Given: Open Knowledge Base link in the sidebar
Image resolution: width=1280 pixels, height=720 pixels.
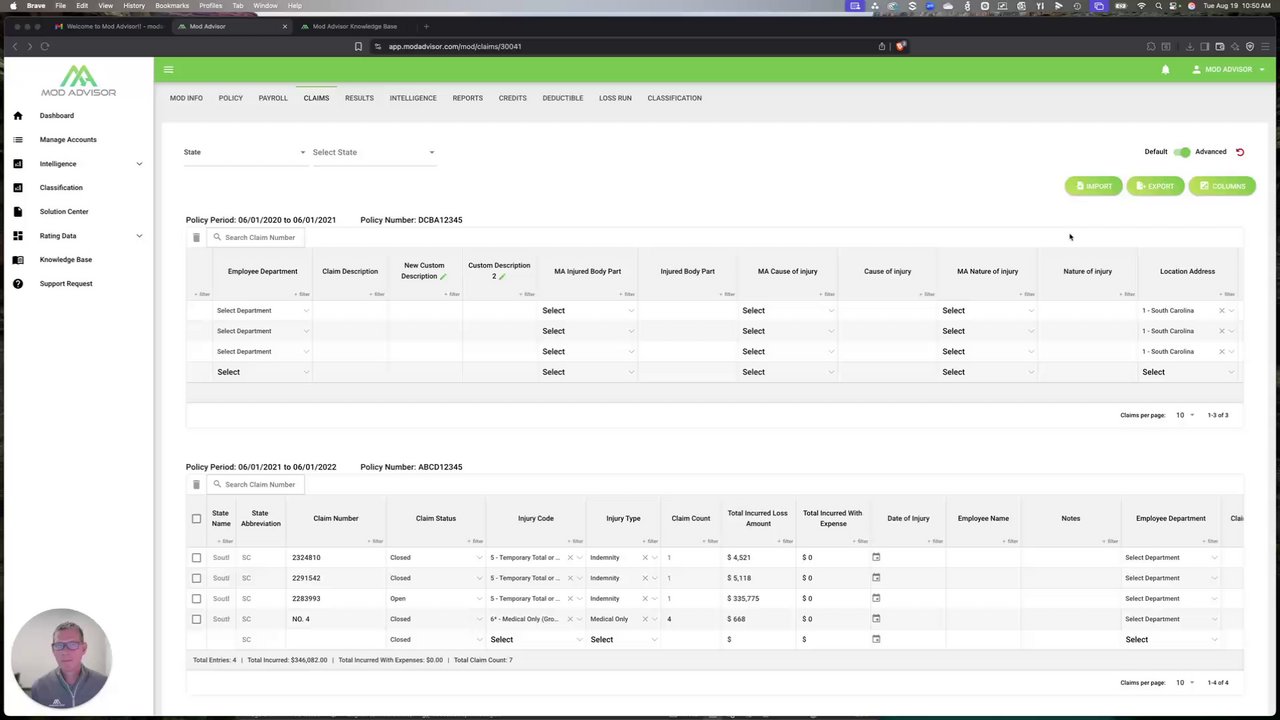Looking at the screenshot, I should [x=66, y=260].
